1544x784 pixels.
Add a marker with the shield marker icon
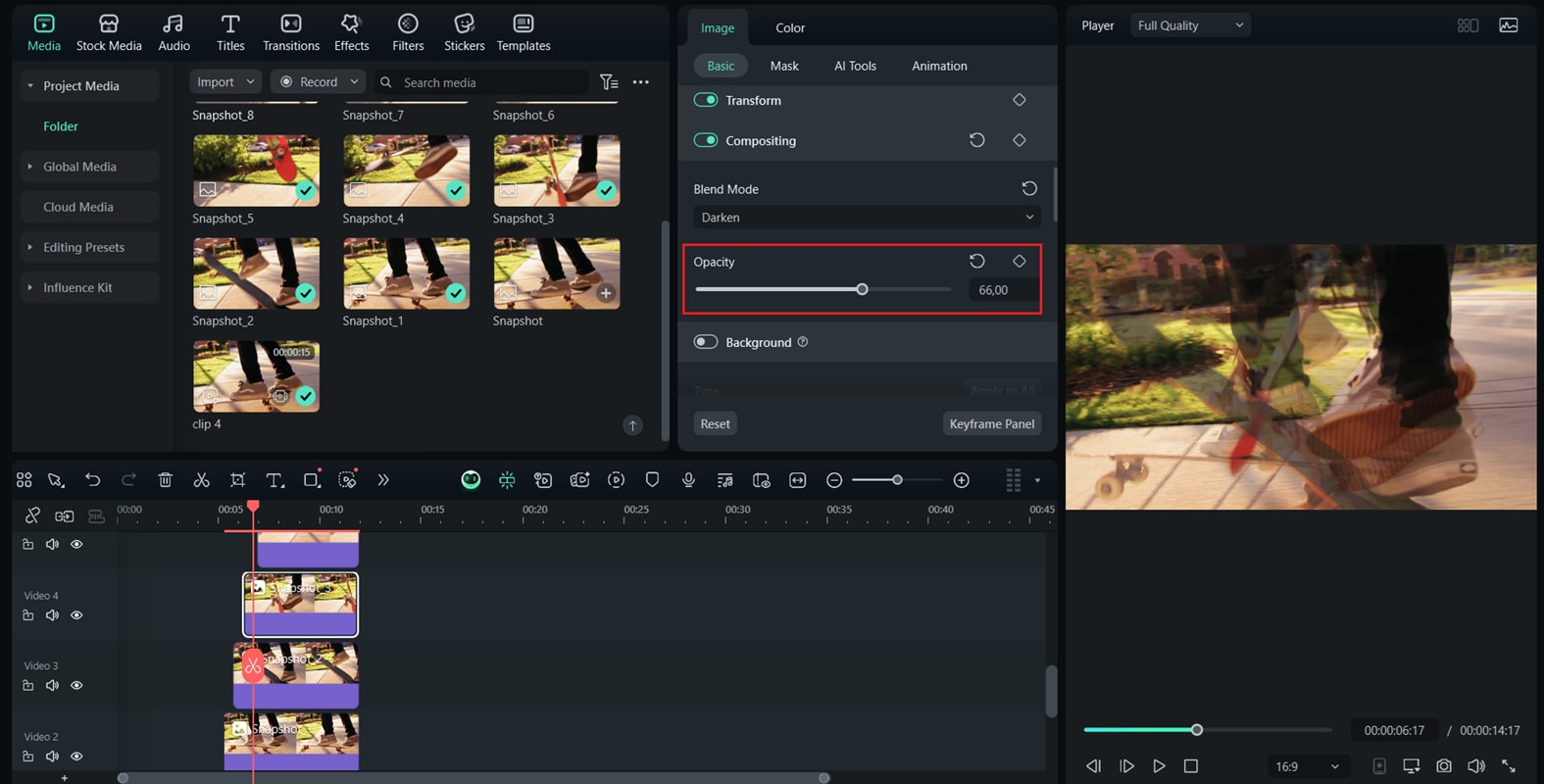652,480
